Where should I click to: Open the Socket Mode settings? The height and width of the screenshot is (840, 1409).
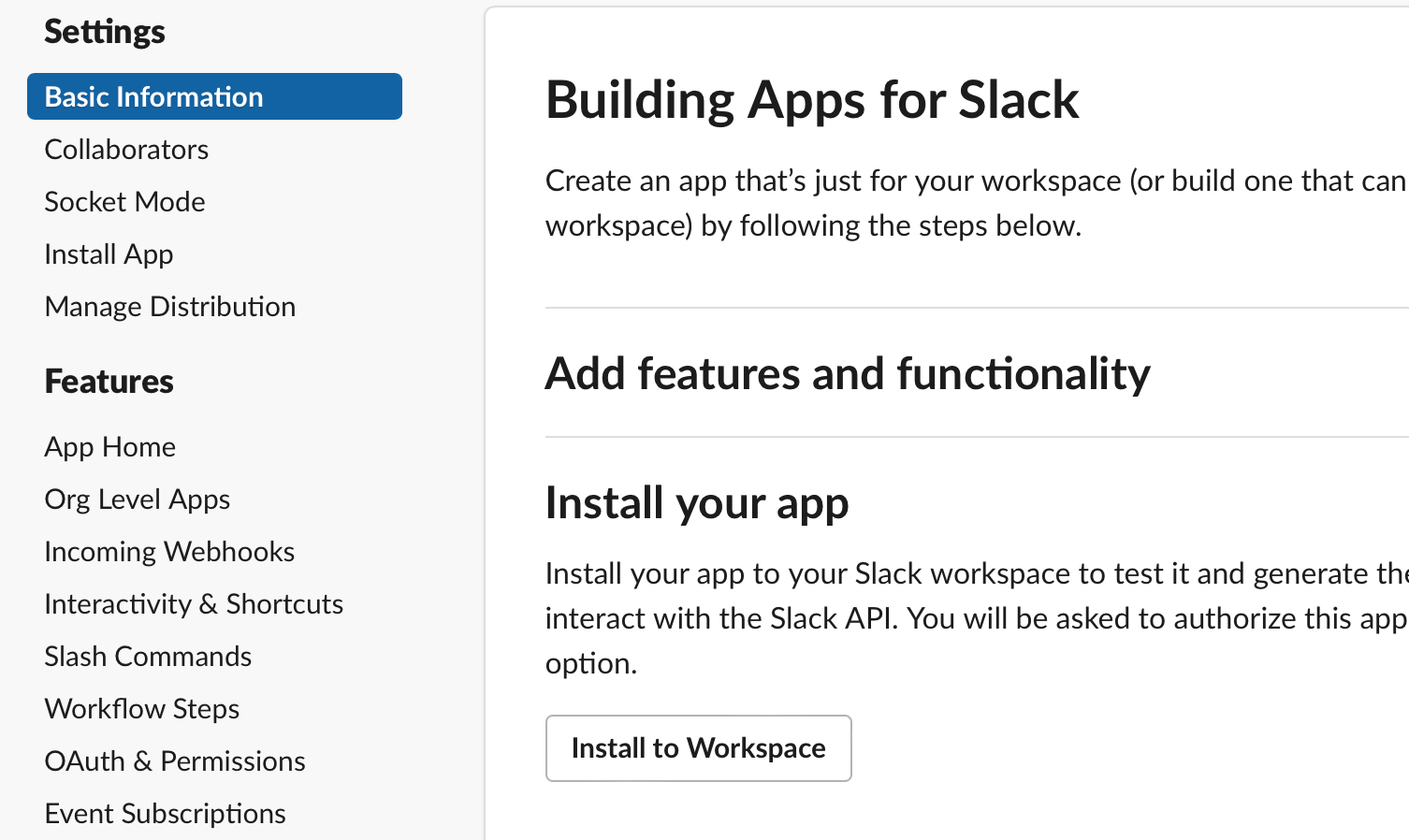(124, 201)
